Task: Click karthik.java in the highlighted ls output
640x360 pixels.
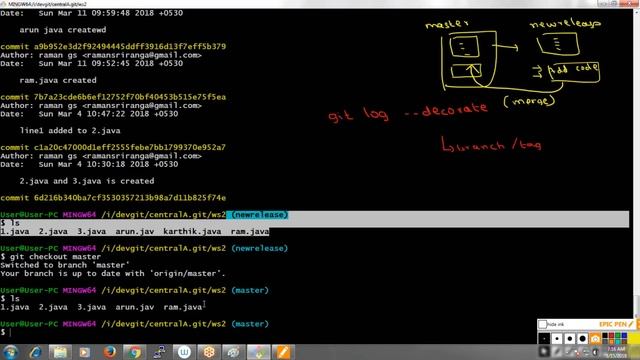Action: (x=192, y=231)
